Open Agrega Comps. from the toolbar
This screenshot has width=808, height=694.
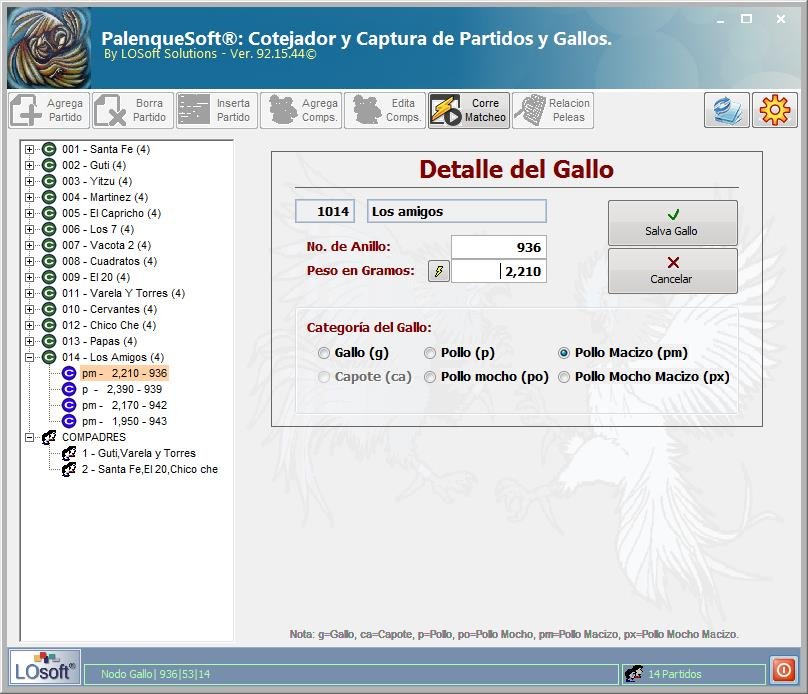(300, 110)
